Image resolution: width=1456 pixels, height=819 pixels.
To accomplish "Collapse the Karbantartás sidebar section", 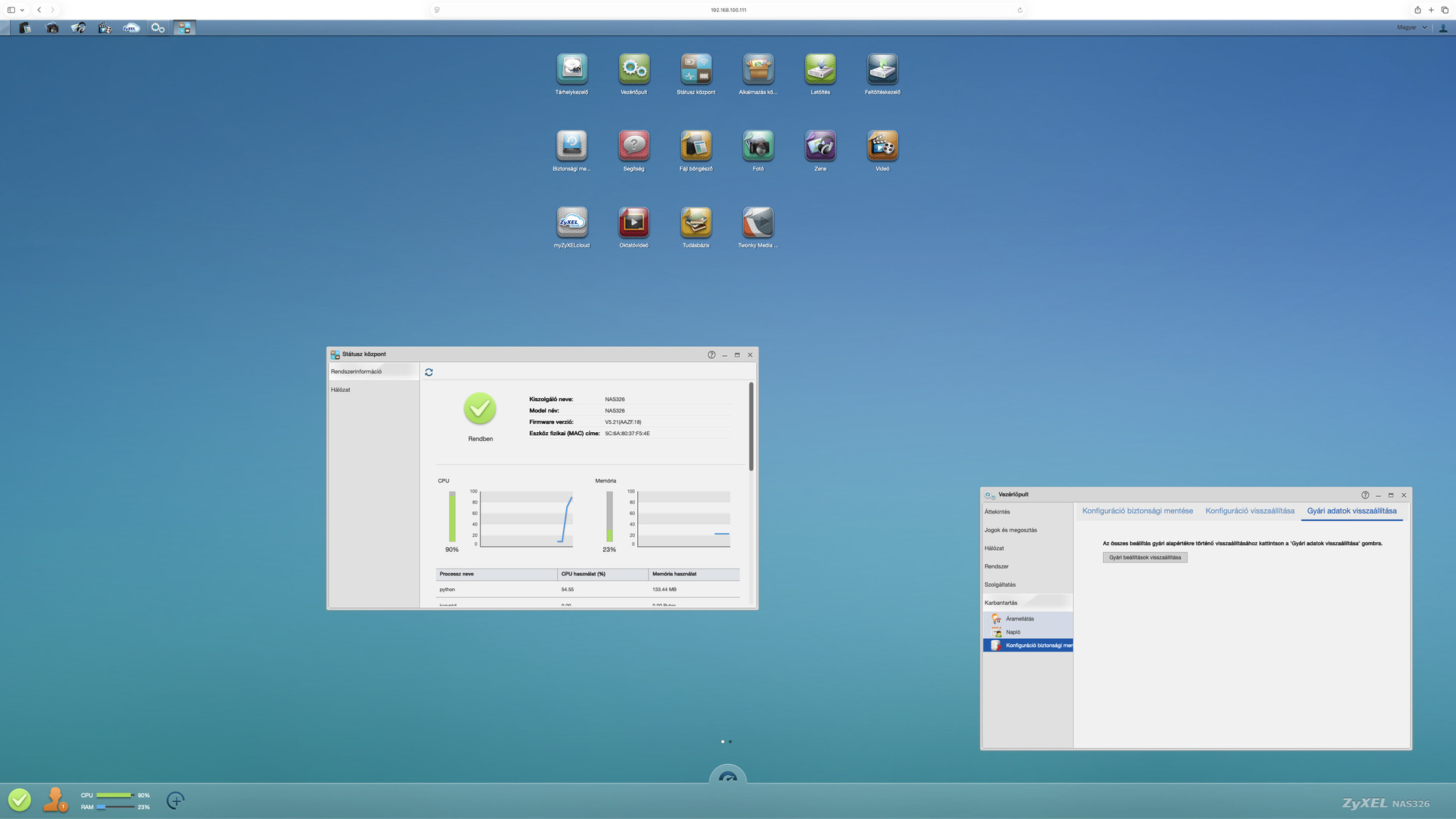I will tap(1001, 603).
